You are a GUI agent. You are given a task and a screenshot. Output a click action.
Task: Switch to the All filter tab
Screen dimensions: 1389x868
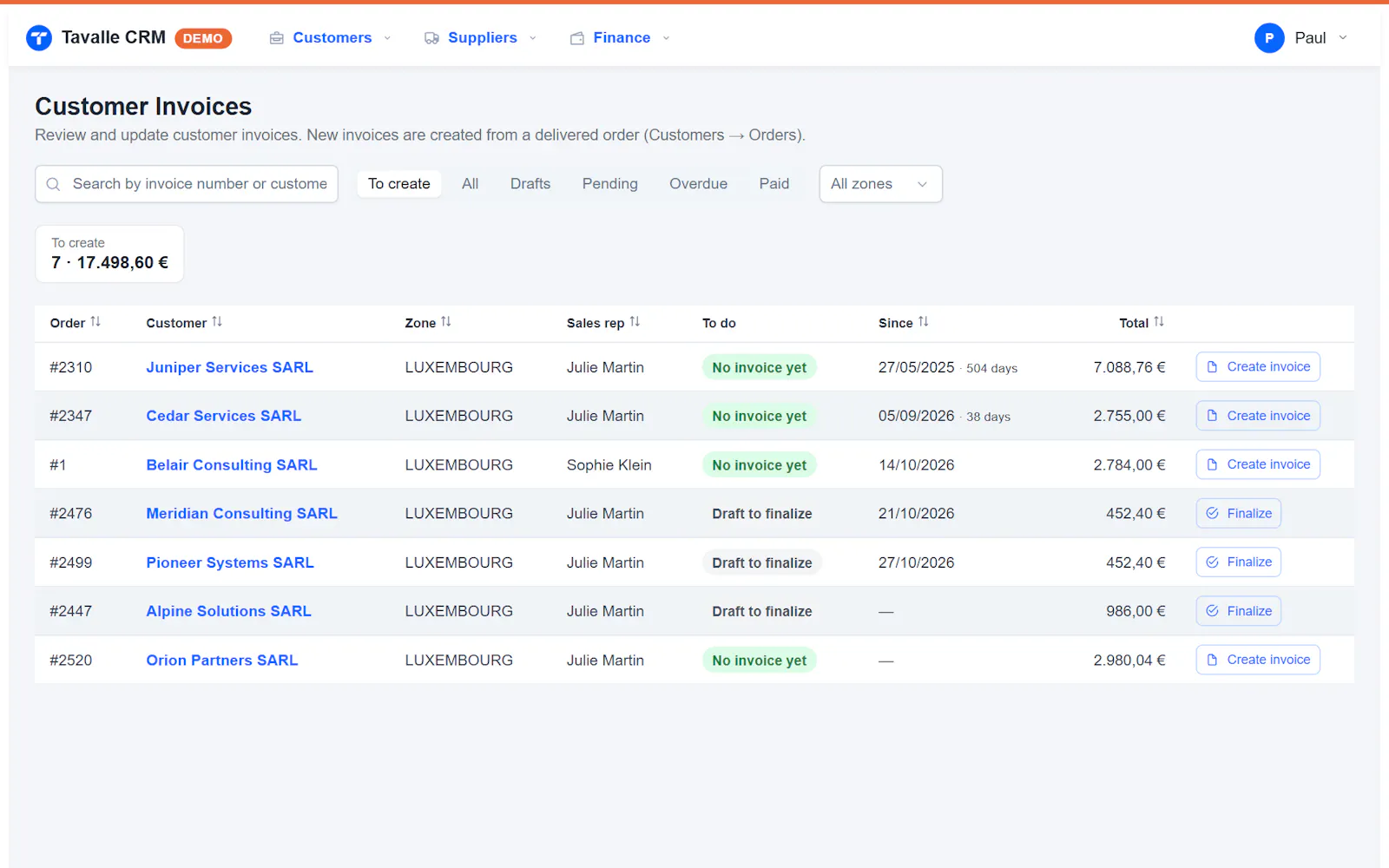471,184
